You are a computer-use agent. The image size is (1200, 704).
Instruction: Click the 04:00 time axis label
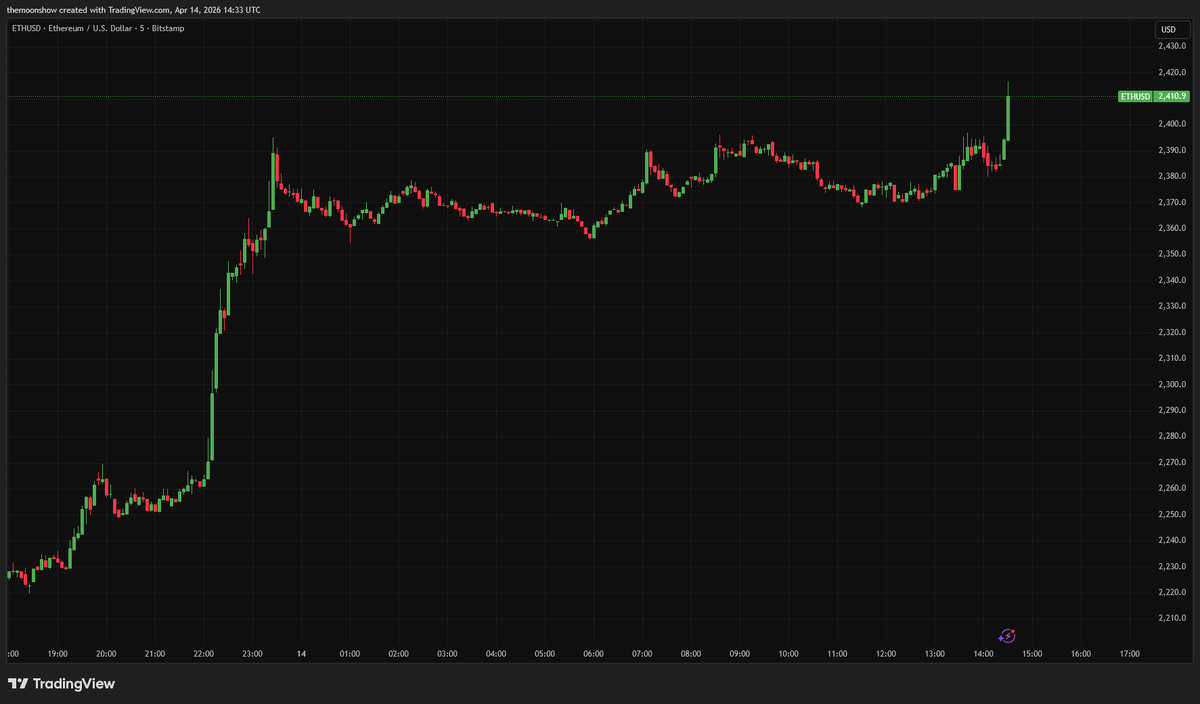tap(496, 654)
